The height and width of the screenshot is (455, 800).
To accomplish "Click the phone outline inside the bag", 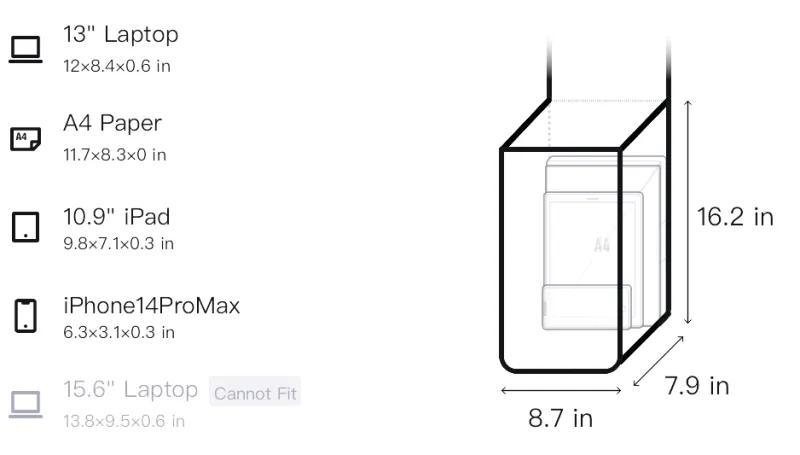I will (586, 307).
